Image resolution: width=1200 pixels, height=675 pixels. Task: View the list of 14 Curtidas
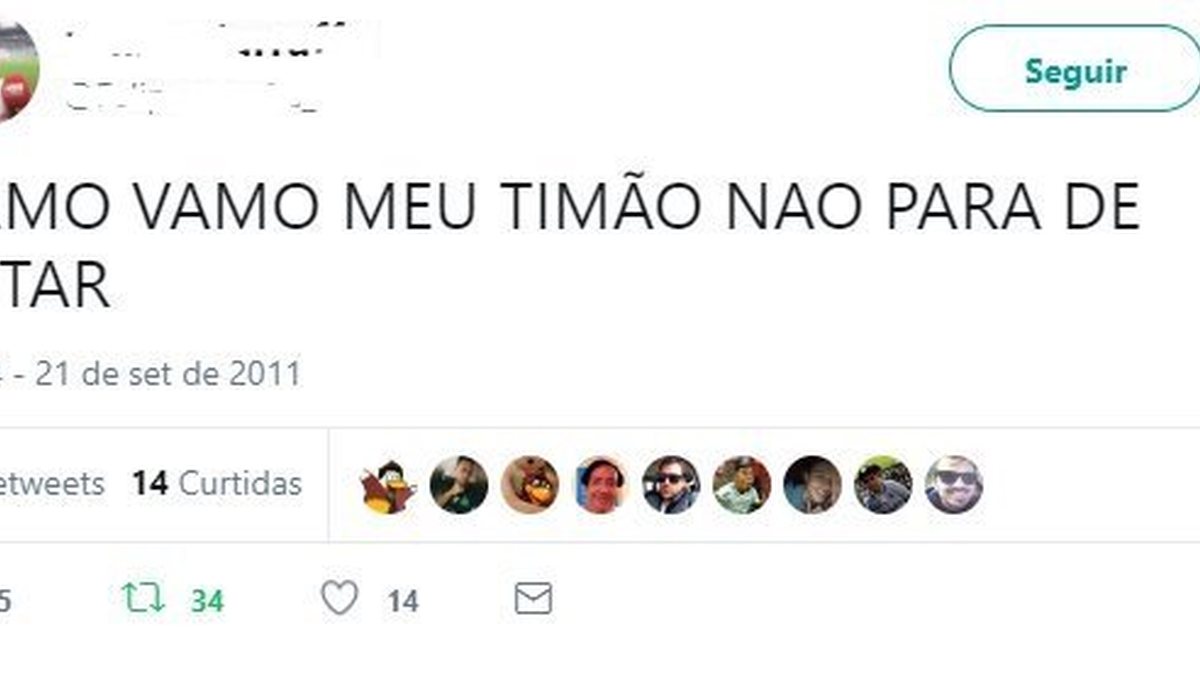click(217, 484)
